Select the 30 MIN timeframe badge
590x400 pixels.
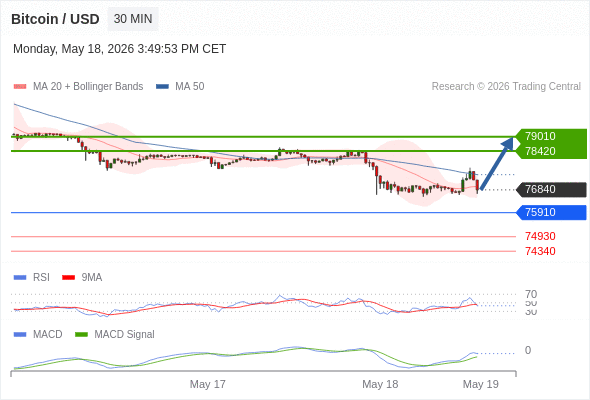(133, 19)
